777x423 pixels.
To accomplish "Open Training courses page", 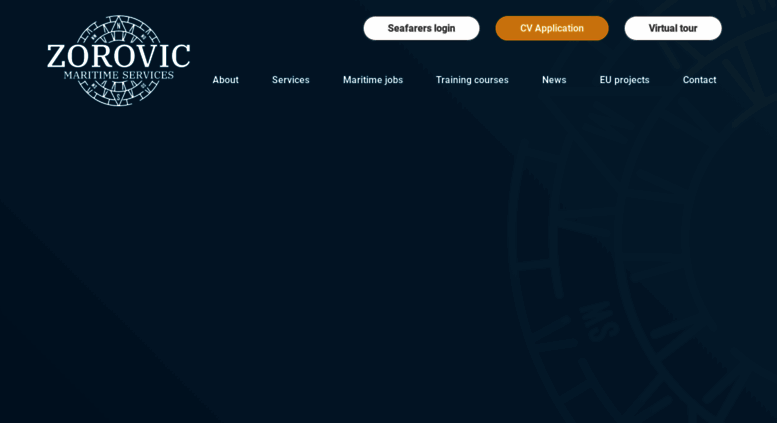I will [472, 80].
